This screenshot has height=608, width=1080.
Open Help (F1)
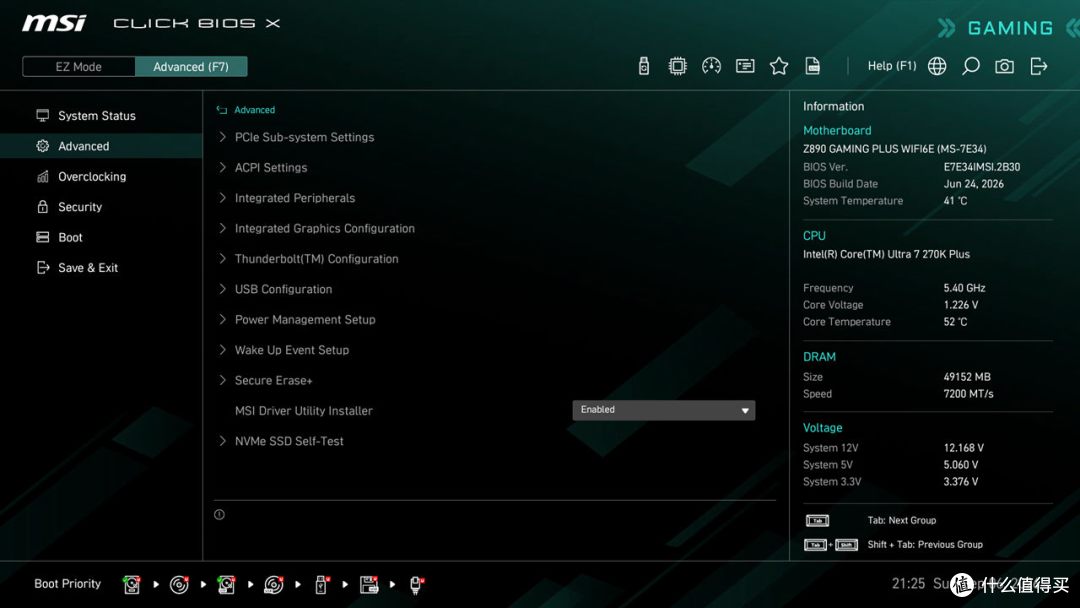(891, 66)
